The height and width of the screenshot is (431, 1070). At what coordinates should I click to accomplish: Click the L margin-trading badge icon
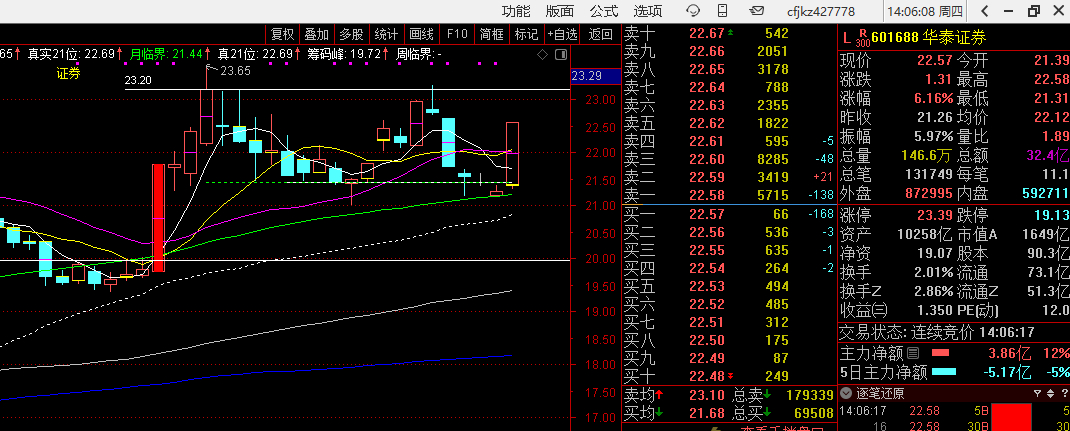coord(847,38)
